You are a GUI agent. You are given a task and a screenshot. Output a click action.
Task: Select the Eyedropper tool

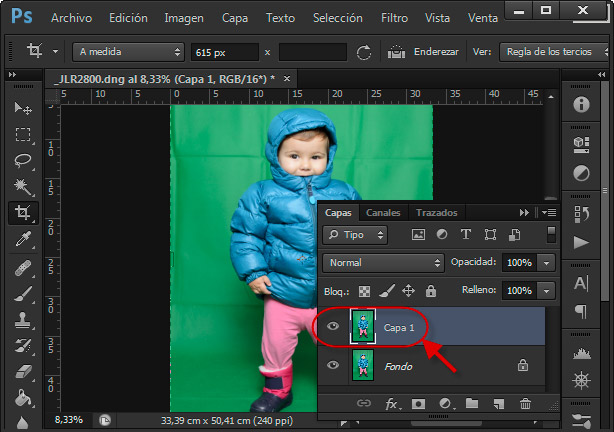[23, 239]
